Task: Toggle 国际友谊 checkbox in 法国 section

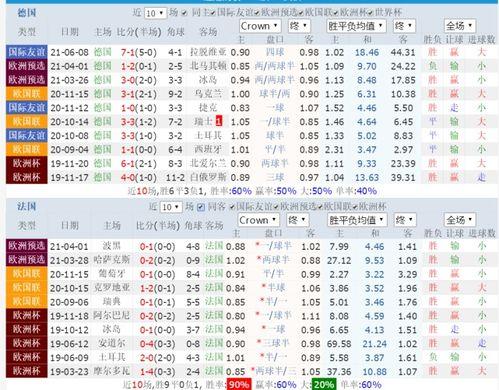Action: (x=232, y=207)
